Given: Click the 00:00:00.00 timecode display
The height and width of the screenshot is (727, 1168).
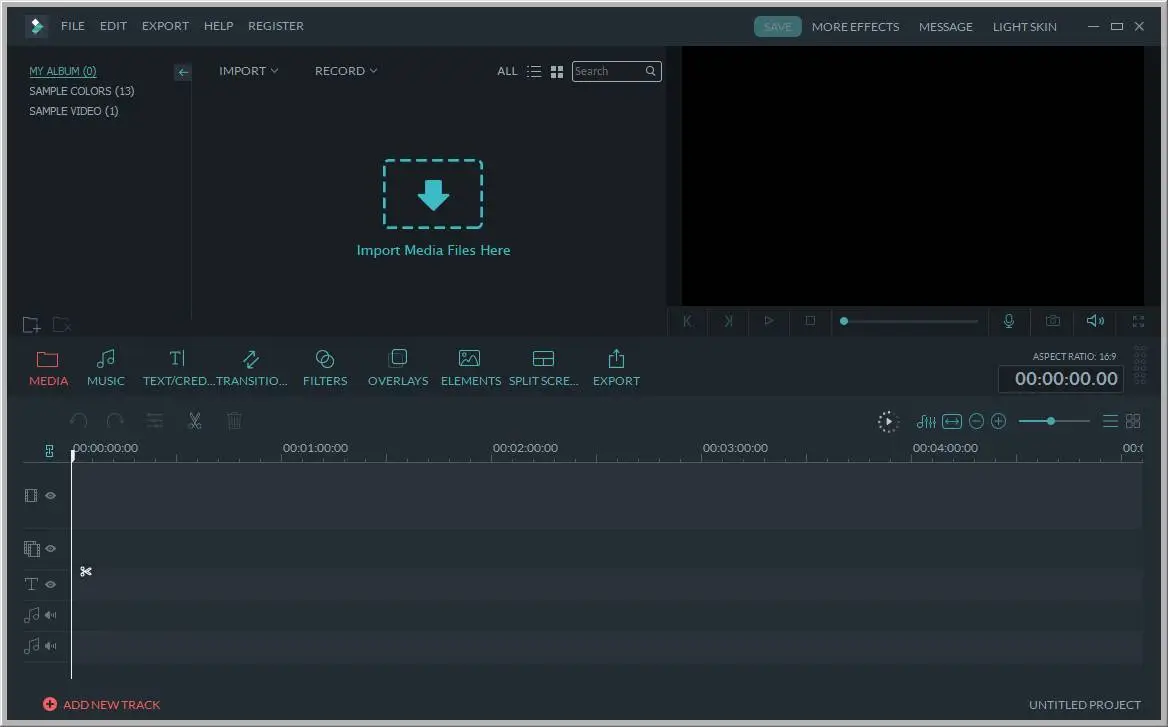Looking at the screenshot, I should click(x=1061, y=379).
